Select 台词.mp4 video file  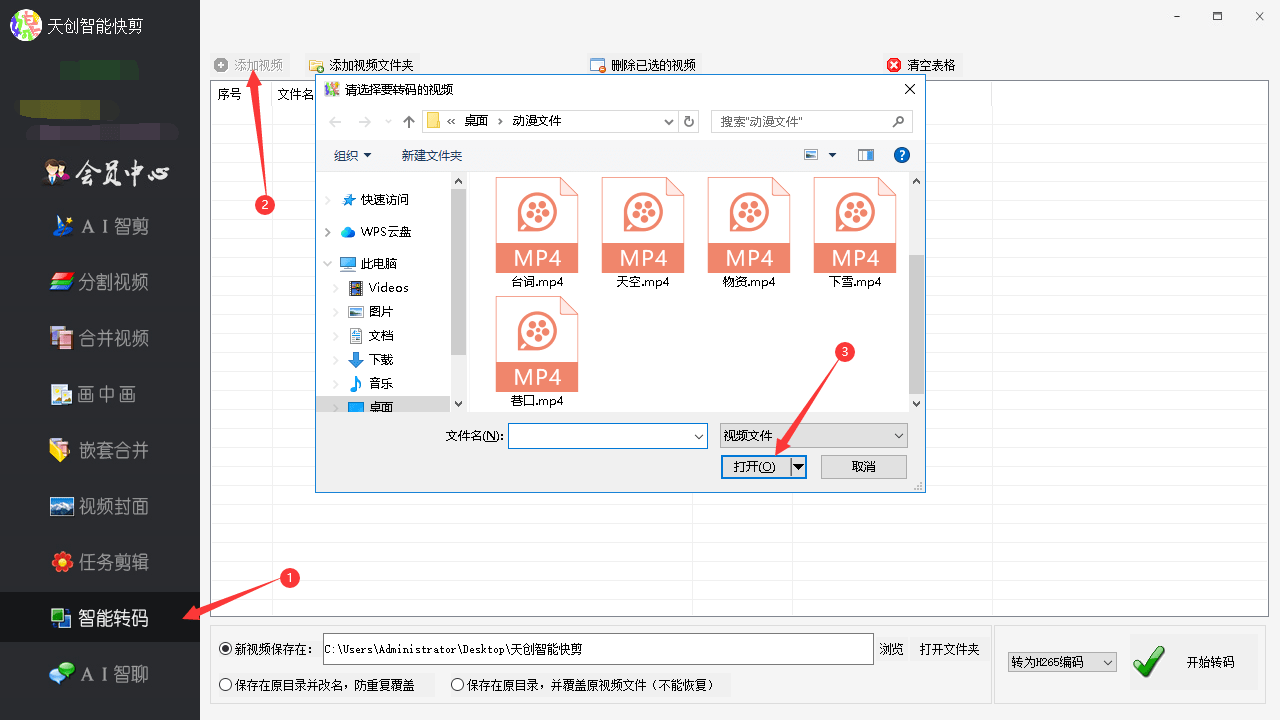pos(537,233)
